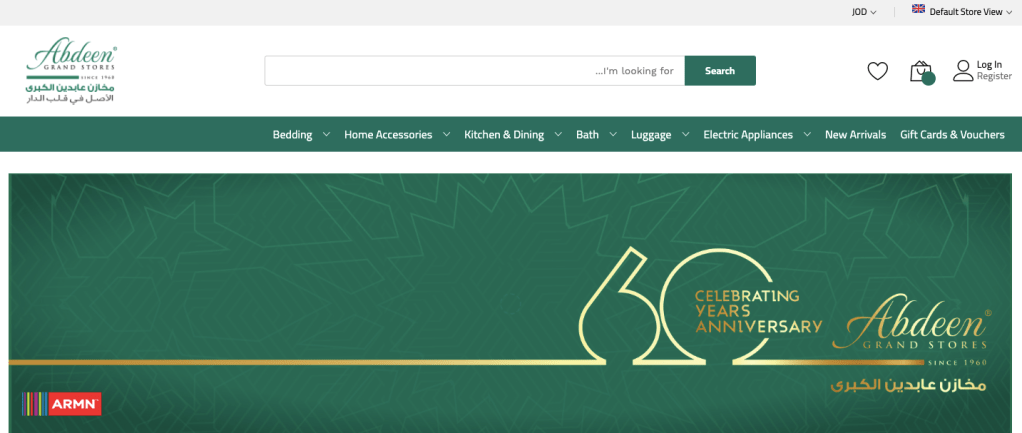
Task: Focus the "I'm looking for" search field
Action: tap(474, 71)
